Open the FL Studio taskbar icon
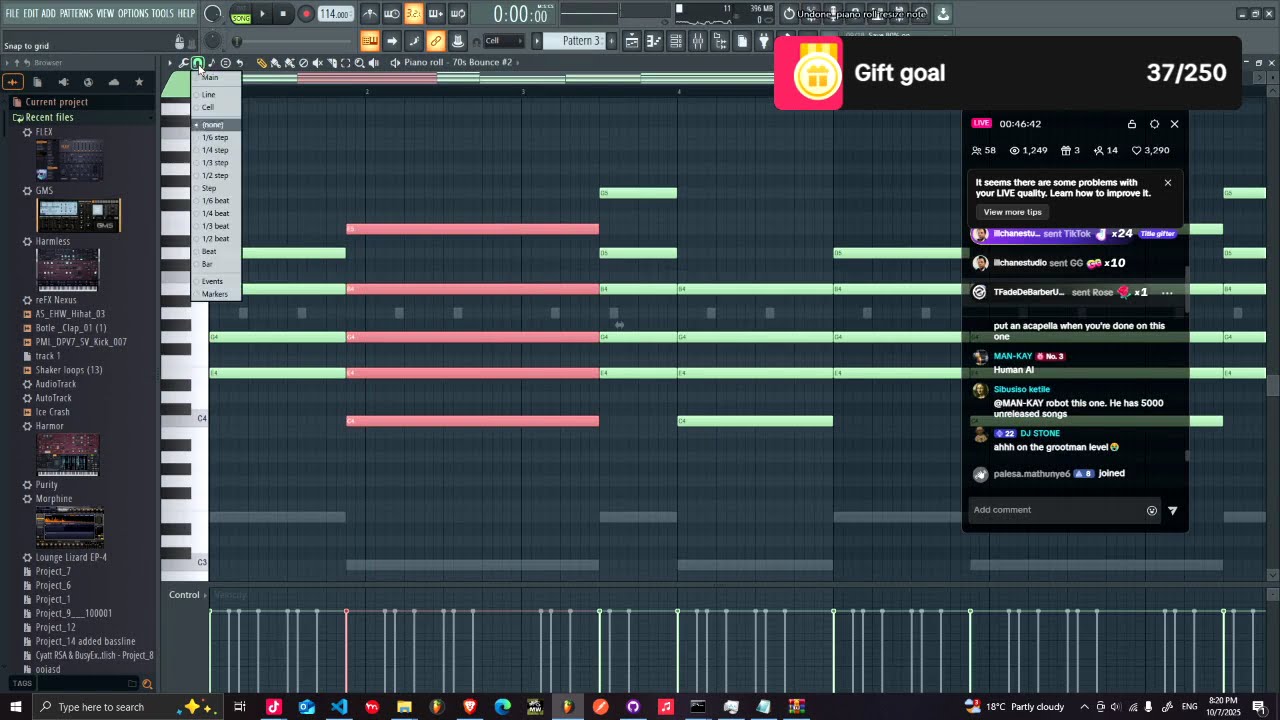This screenshot has width=1280, height=720. 567,707
